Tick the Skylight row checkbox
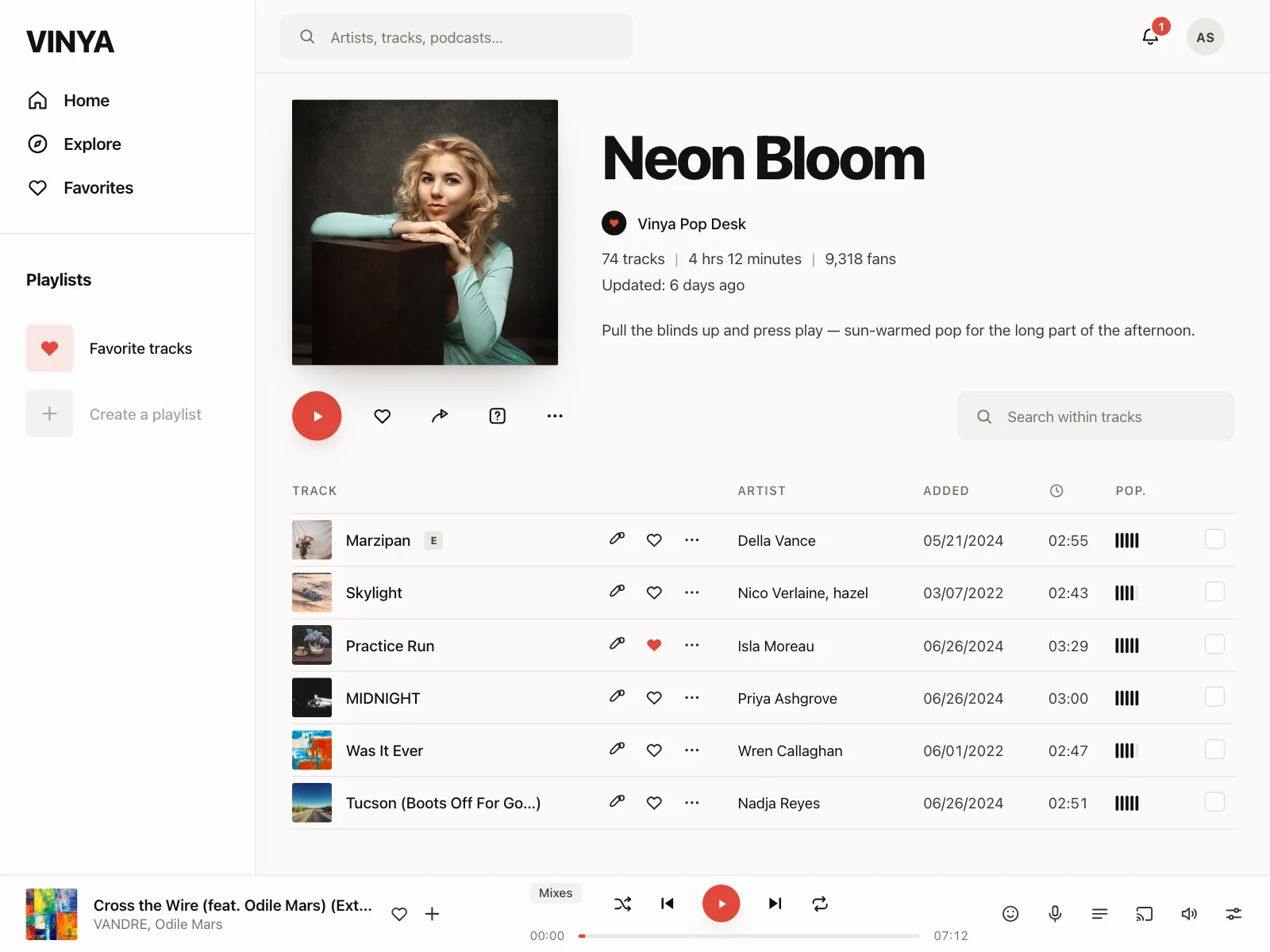The image size is (1270, 952). [x=1214, y=592]
